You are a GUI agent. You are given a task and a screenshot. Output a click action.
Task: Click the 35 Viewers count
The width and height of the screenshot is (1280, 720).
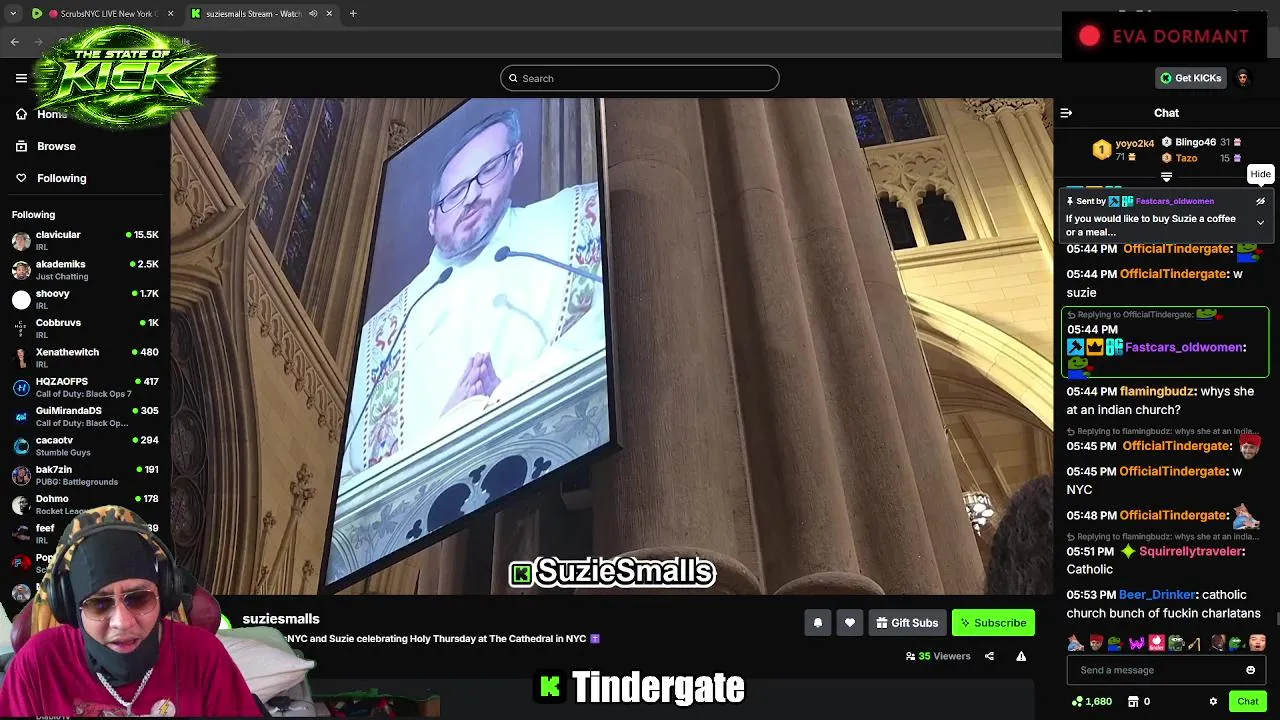coord(938,656)
